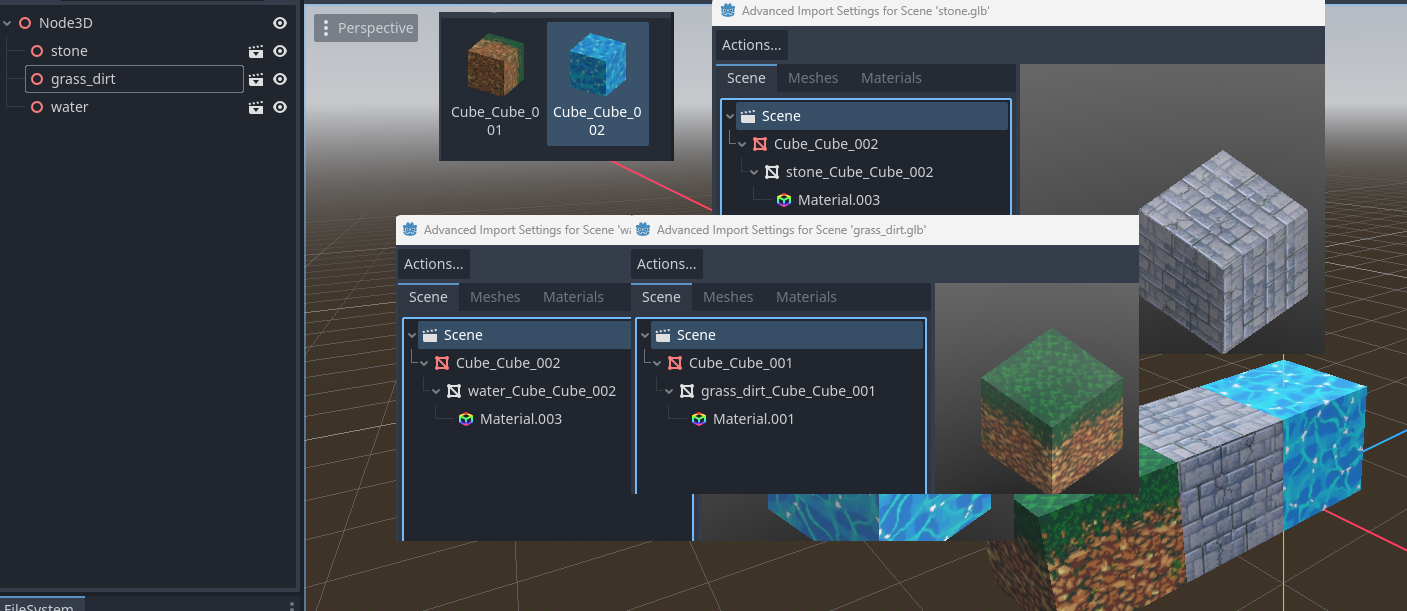Click Scene clapperboard icon in water window
The width and height of the screenshot is (1407, 611).
click(430, 335)
